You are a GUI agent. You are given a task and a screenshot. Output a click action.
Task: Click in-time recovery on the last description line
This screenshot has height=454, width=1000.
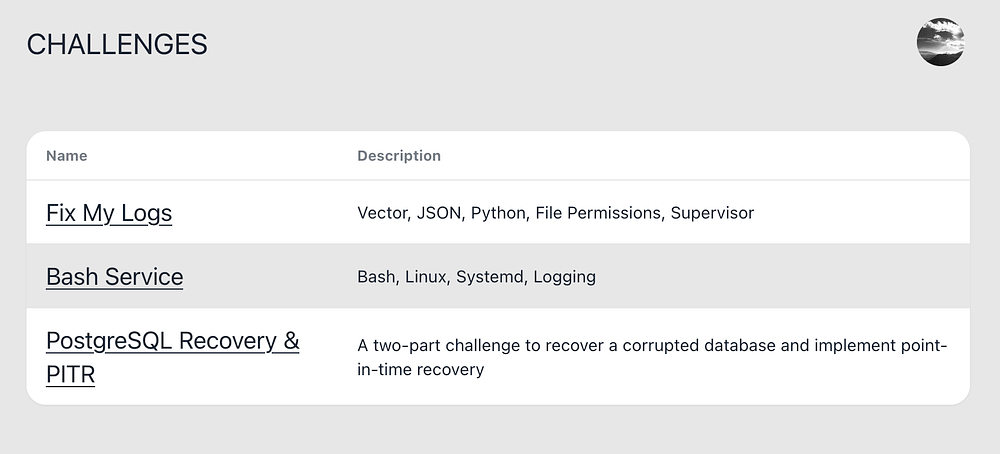421,370
